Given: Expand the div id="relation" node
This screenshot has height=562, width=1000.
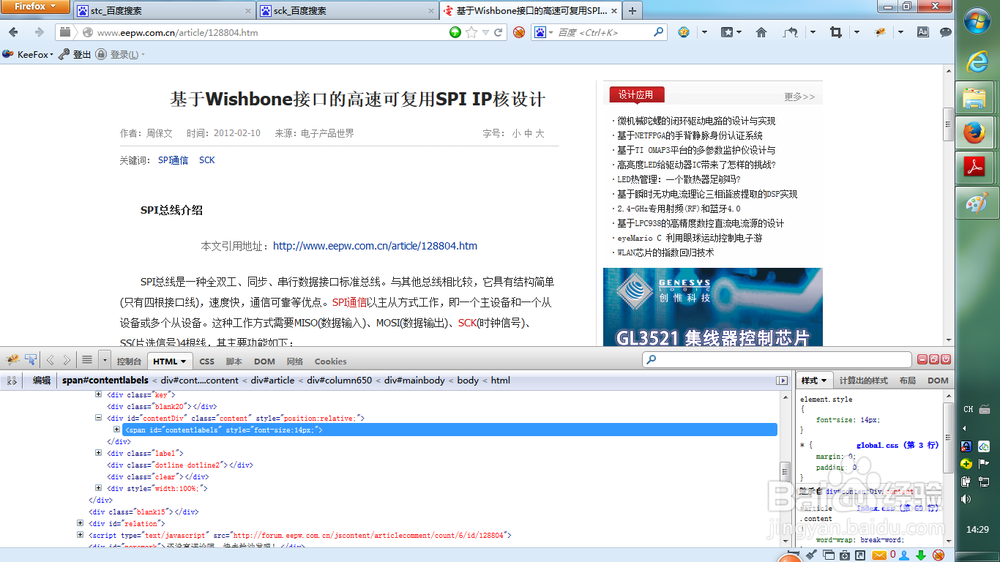Looking at the screenshot, I should point(80,523).
